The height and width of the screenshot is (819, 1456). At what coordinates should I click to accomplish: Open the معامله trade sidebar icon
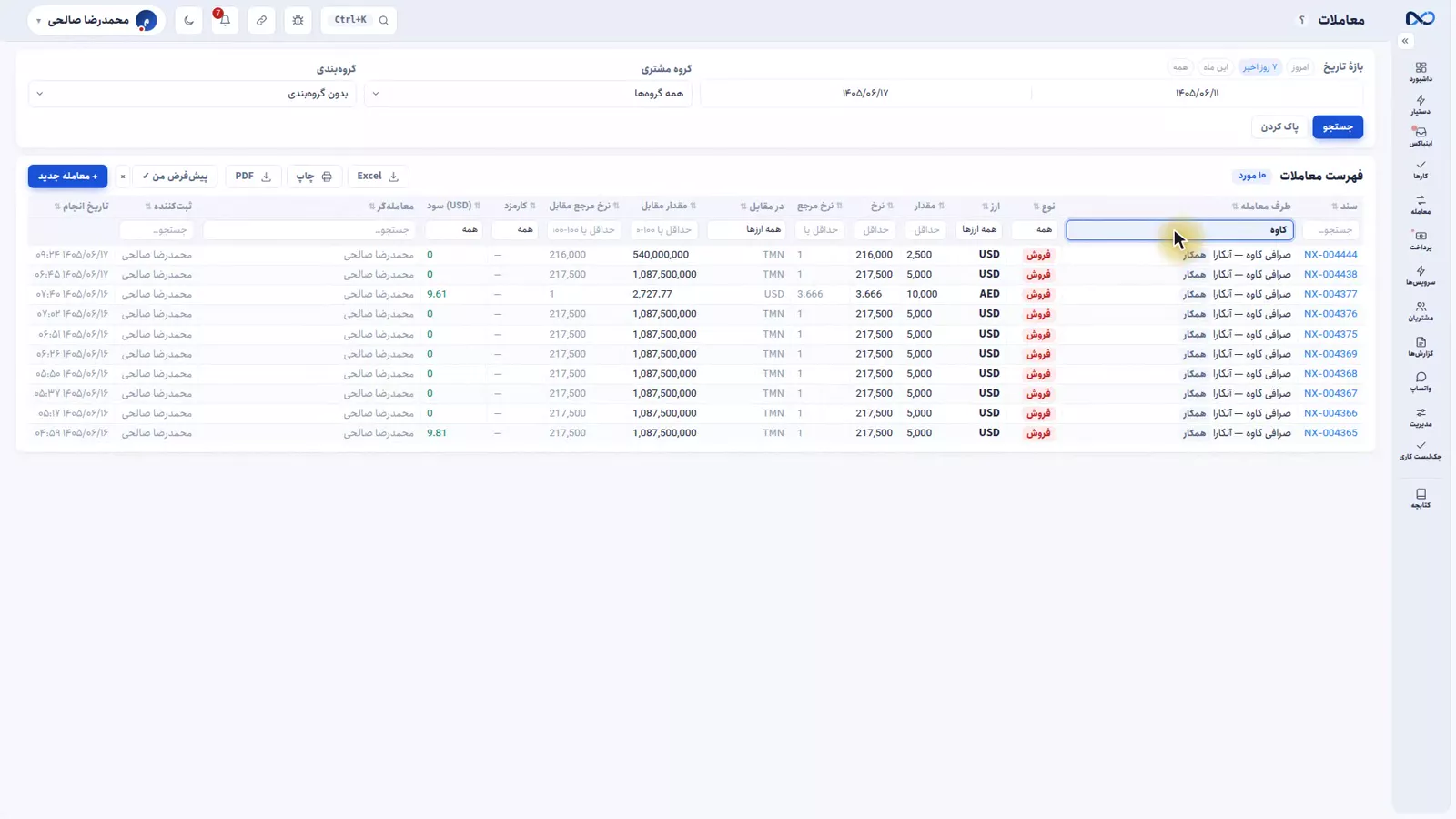(1421, 205)
